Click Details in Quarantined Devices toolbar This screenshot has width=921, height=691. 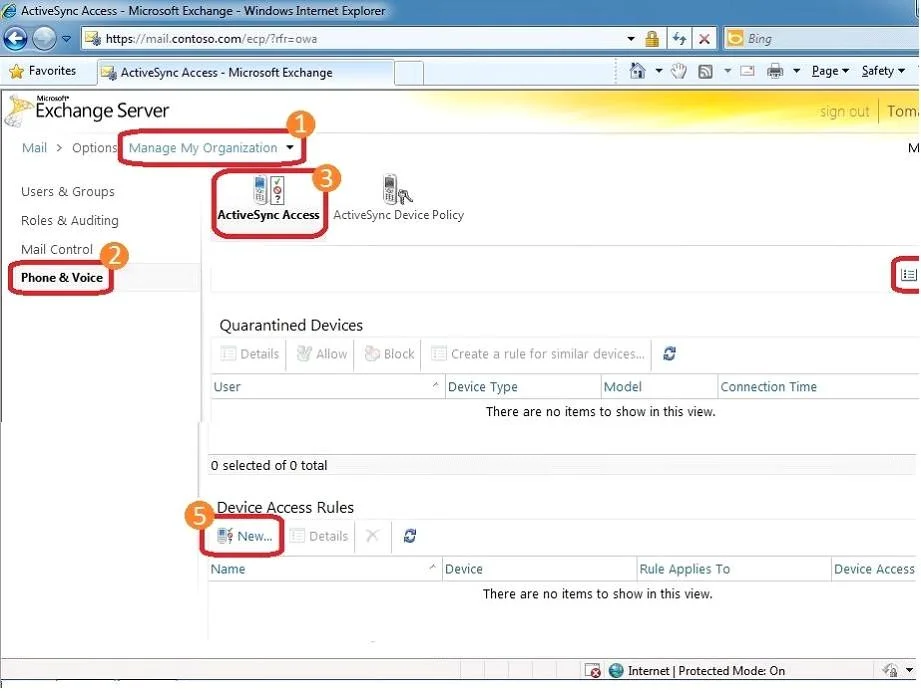[250, 354]
